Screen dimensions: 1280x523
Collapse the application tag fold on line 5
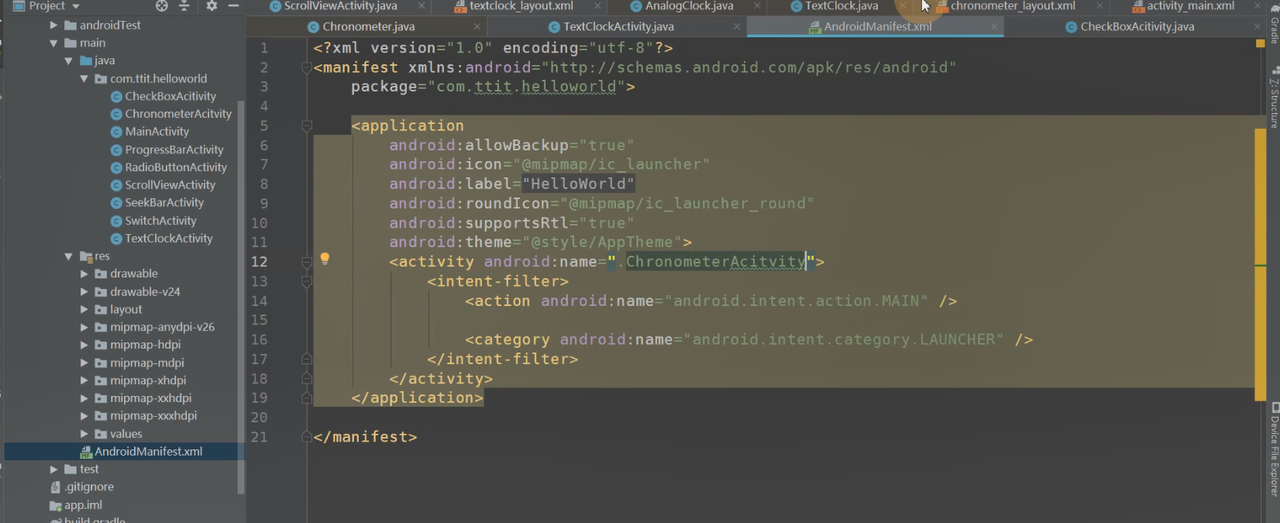[x=306, y=126]
